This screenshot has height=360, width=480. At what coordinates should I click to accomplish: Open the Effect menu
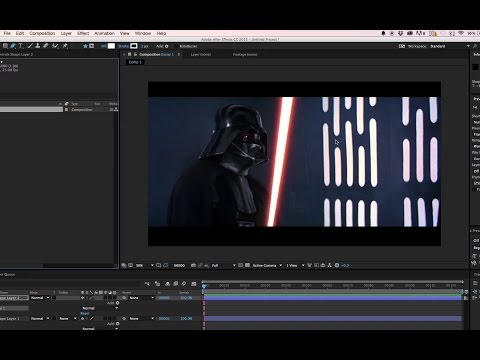tap(83, 33)
